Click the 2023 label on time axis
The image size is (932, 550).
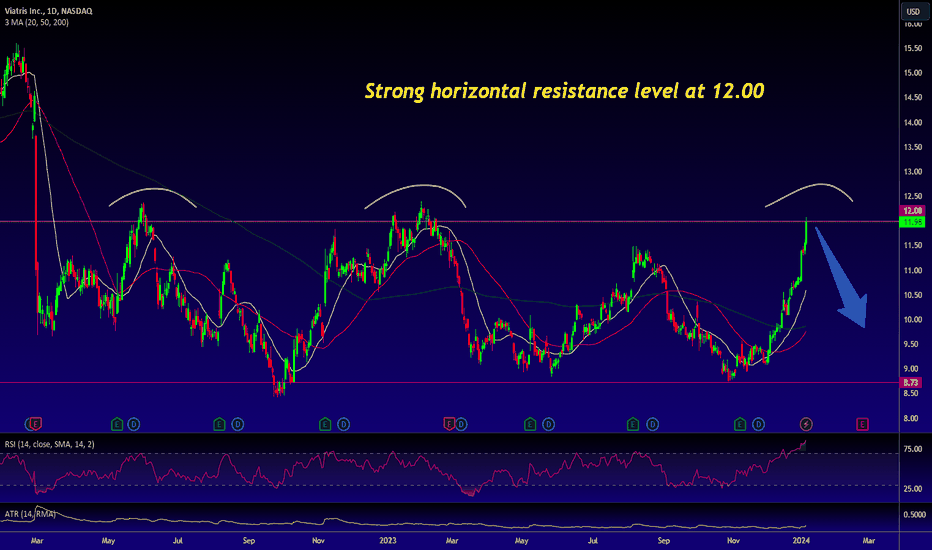click(x=388, y=540)
